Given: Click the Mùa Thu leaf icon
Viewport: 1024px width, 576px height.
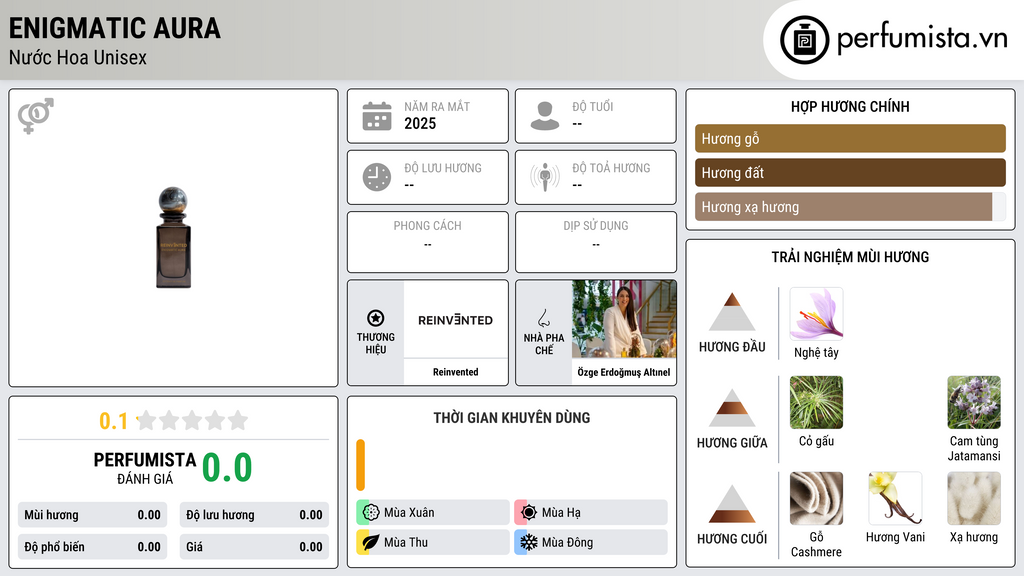Looking at the screenshot, I should pyautogui.click(x=371, y=542).
